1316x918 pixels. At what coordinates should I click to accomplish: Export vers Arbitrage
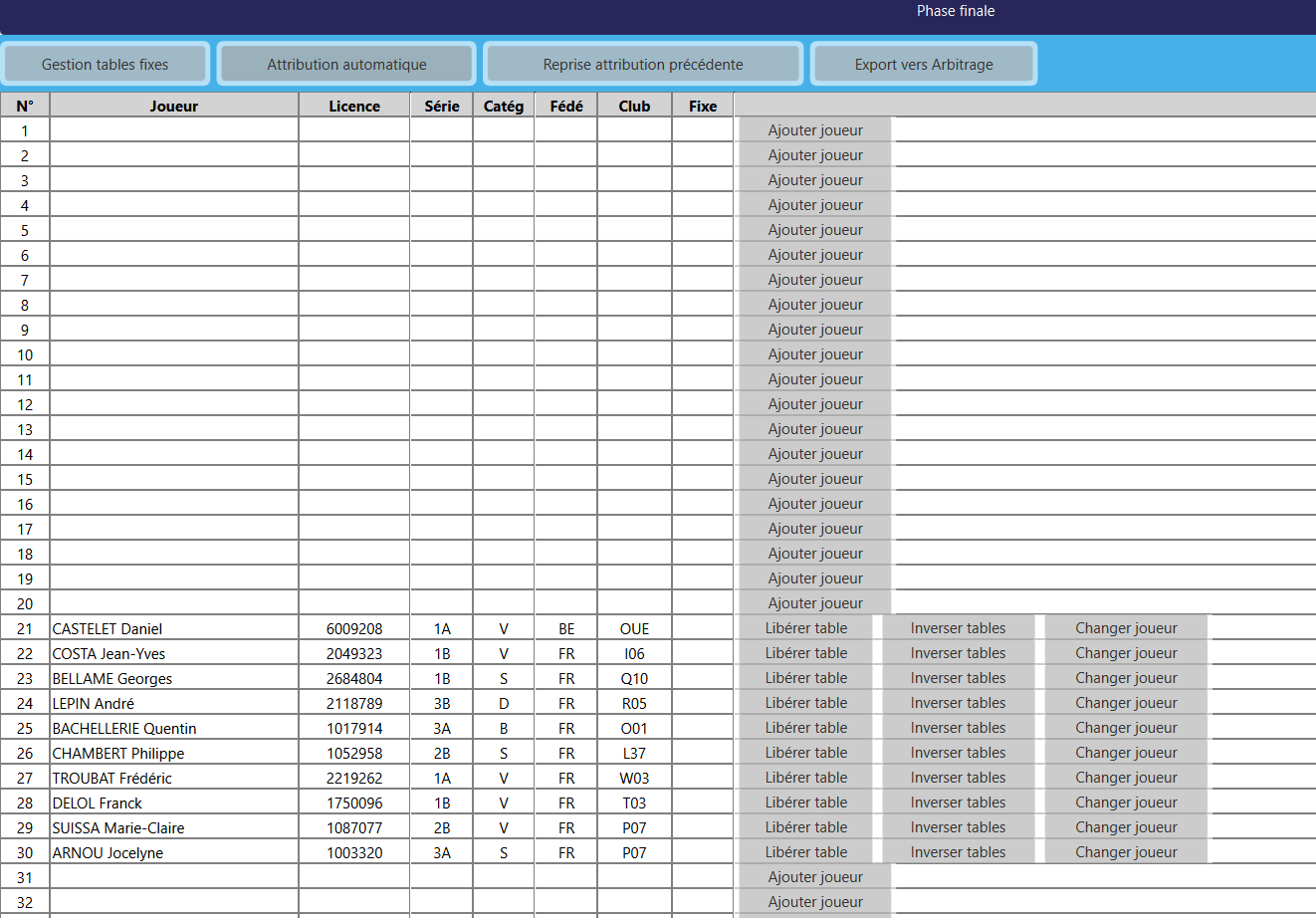pyautogui.click(x=924, y=65)
